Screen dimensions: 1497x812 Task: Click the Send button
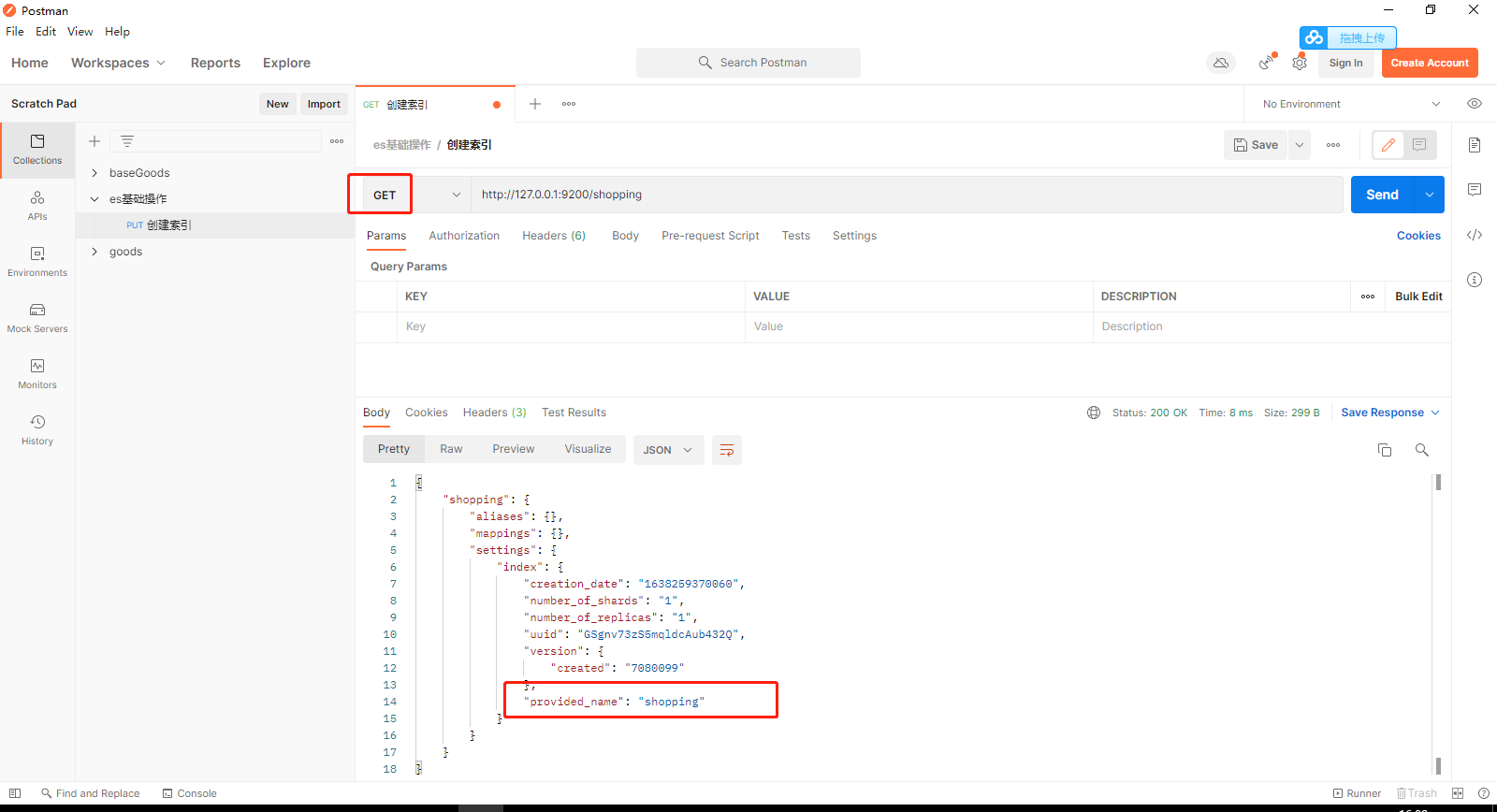(x=1383, y=195)
